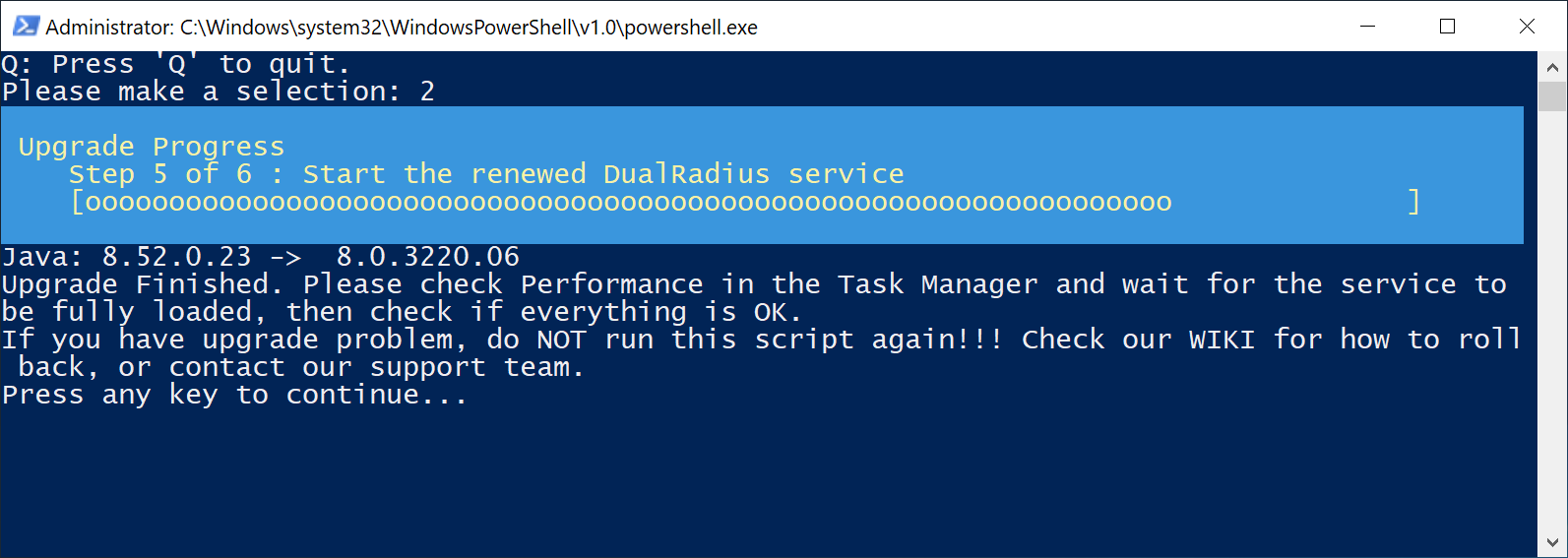Click the PowerShell icon in the title bar

(26, 27)
